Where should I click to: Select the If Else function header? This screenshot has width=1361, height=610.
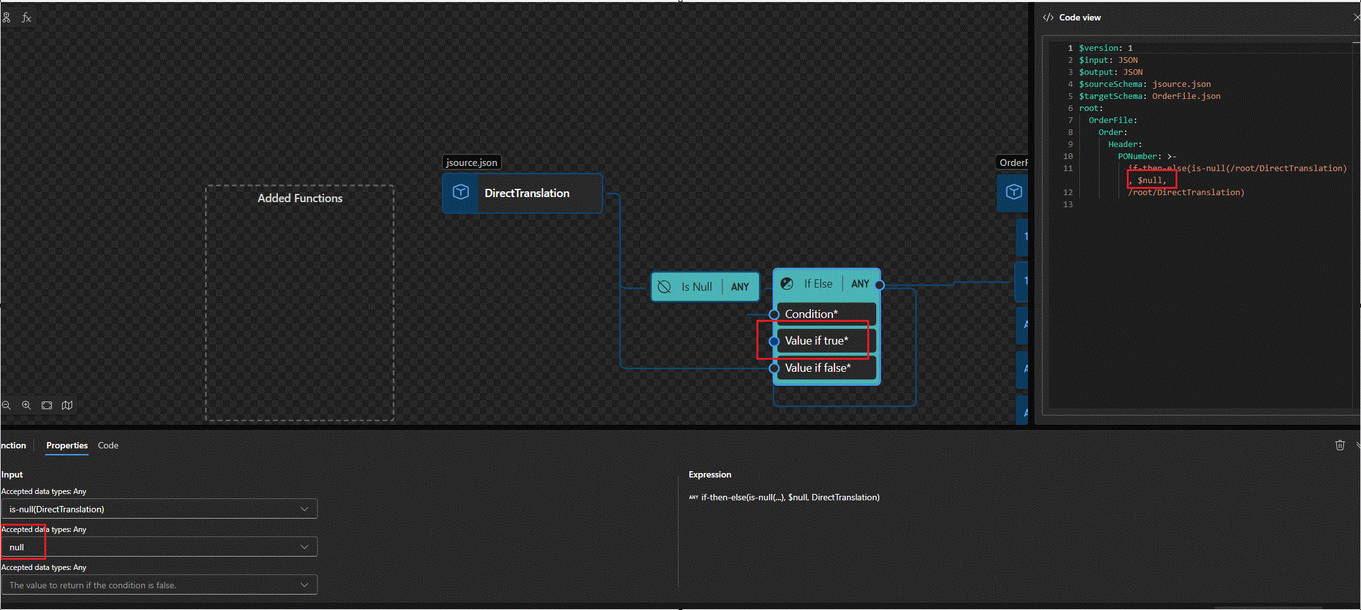coord(826,284)
